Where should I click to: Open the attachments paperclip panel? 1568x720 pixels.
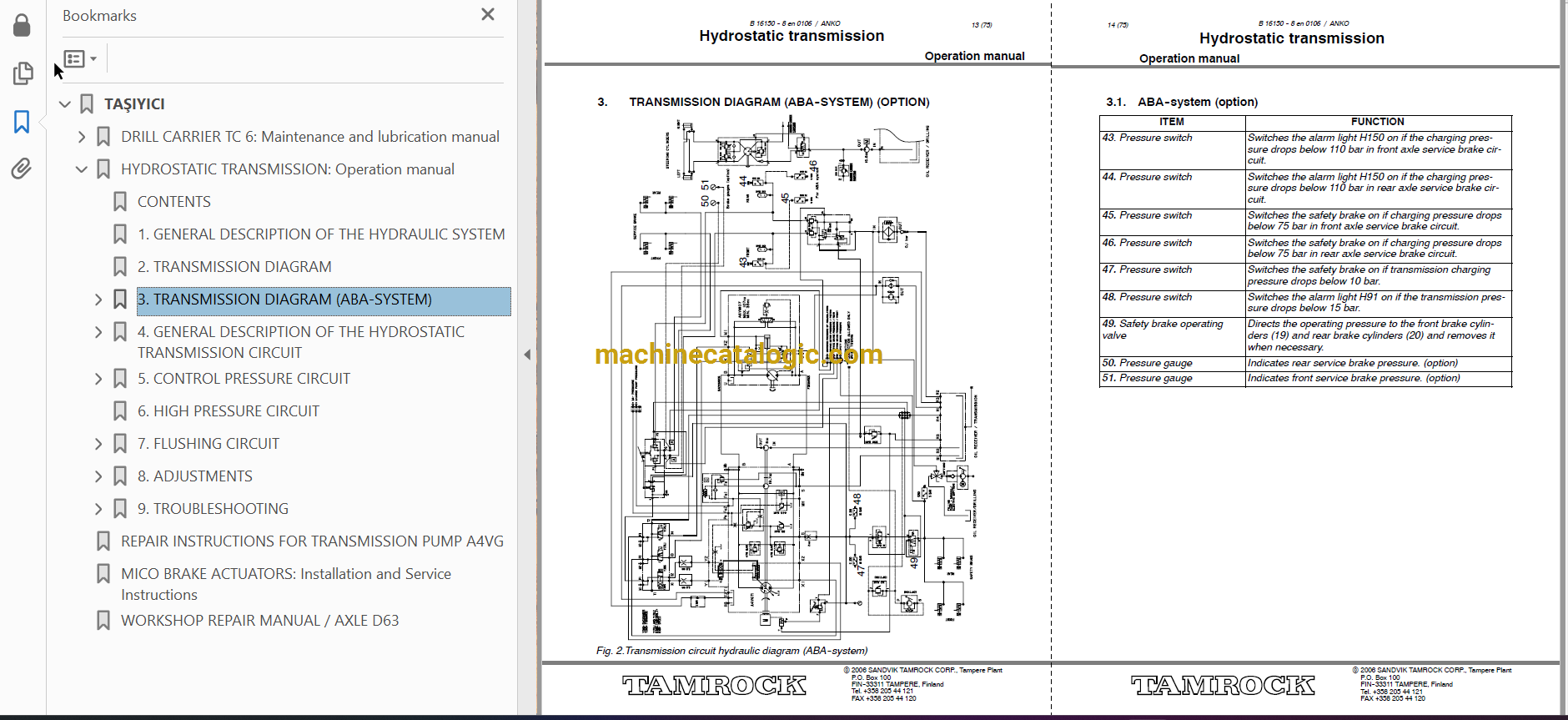pos(22,169)
